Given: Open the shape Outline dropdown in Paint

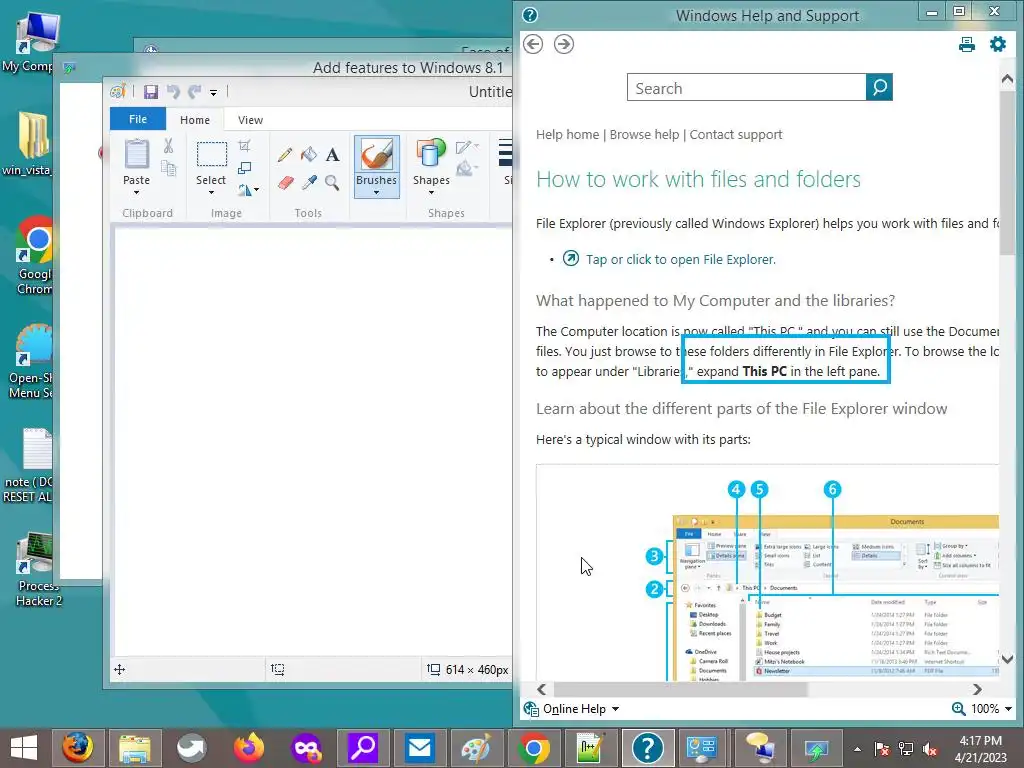Looking at the screenshot, I should pyautogui.click(x=467, y=147).
